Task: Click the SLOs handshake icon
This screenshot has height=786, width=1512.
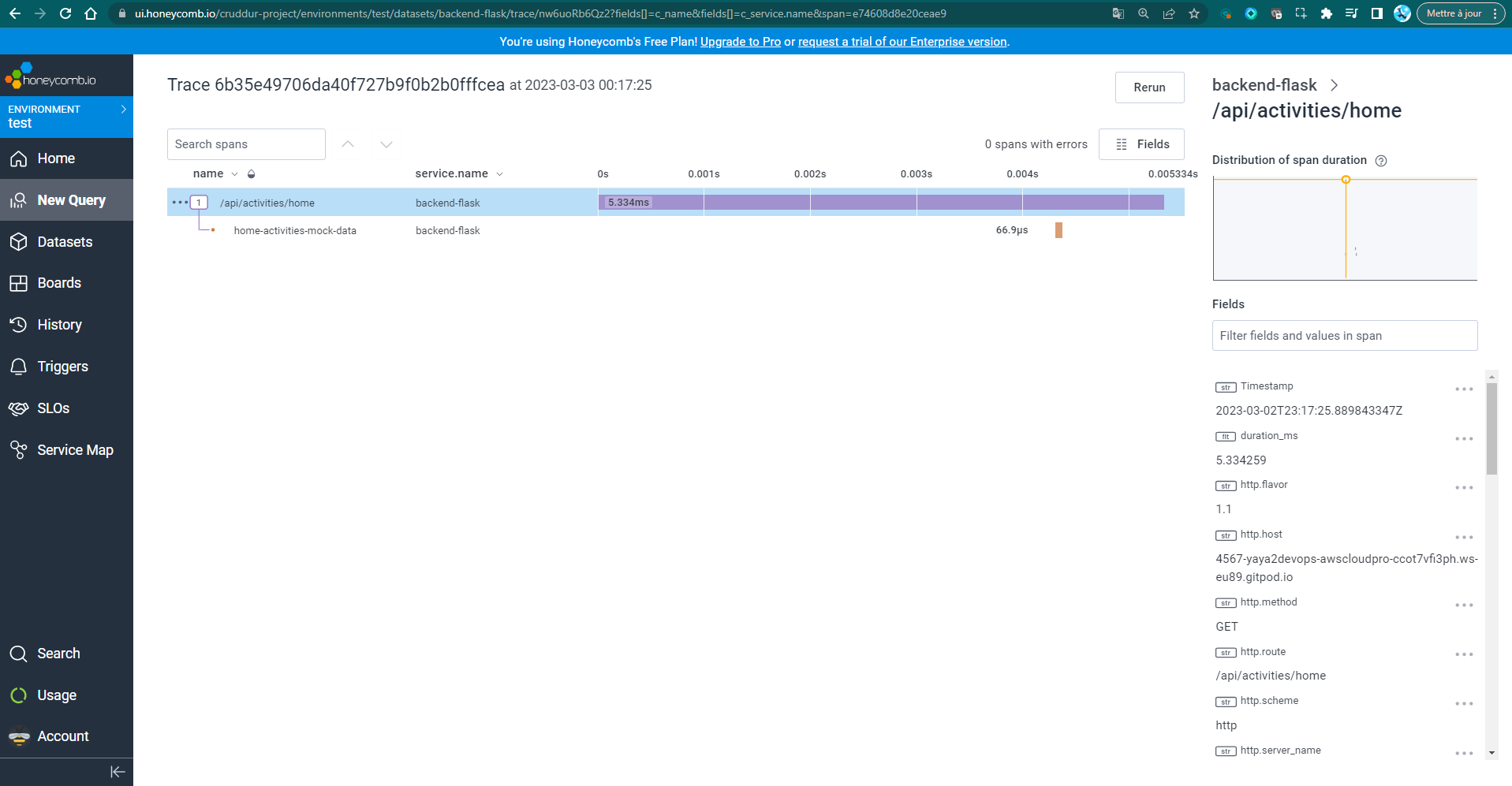Action: pyautogui.click(x=19, y=408)
